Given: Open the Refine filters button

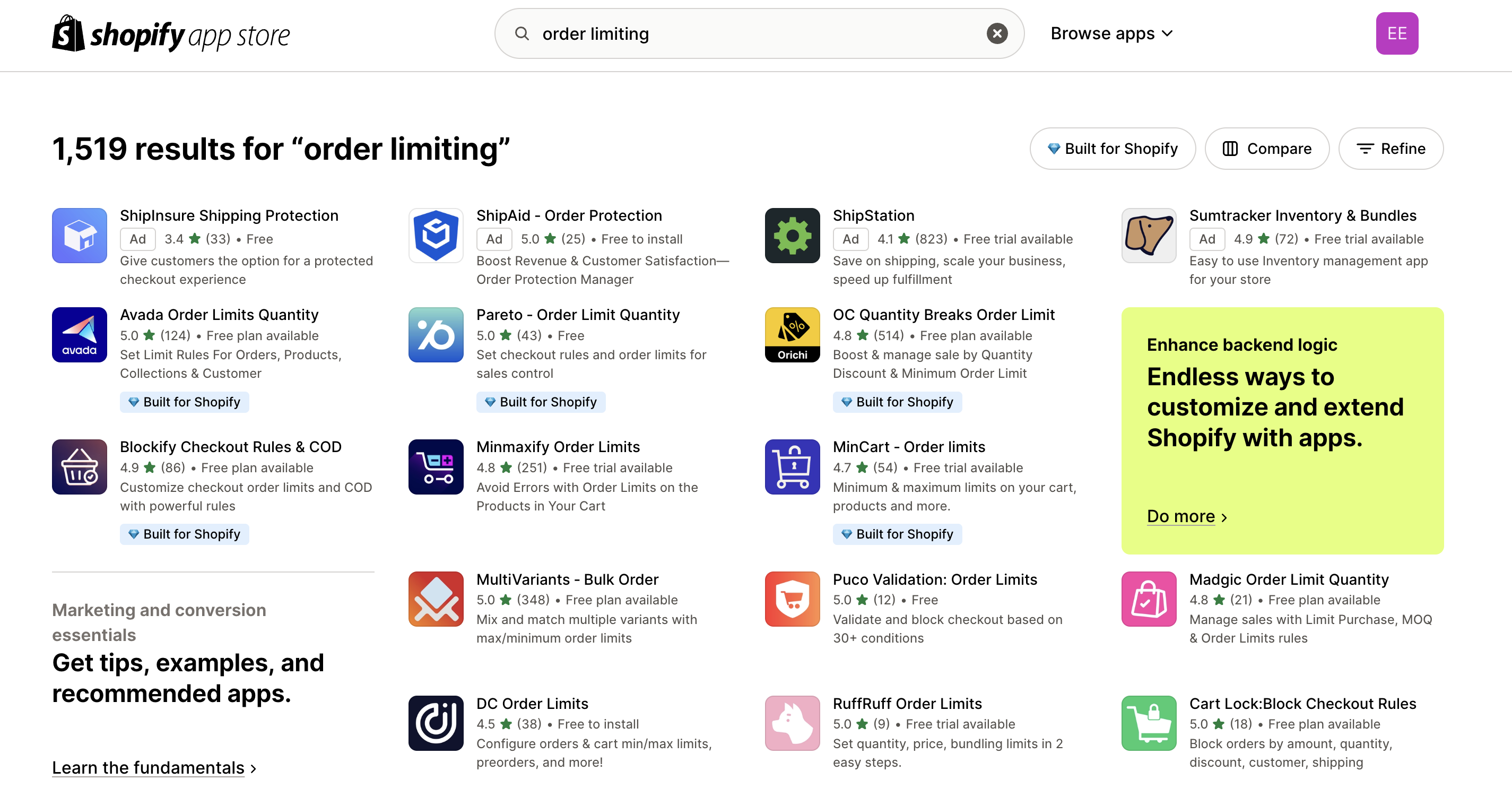Looking at the screenshot, I should tap(1391, 149).
